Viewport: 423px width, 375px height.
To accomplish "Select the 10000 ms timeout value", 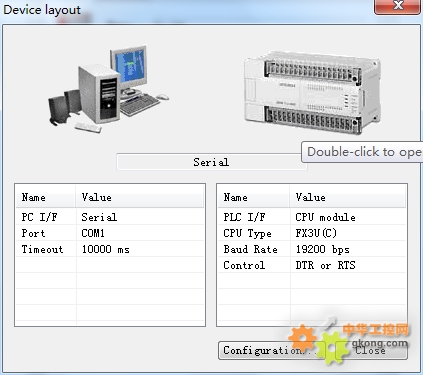I will [105, 249].
